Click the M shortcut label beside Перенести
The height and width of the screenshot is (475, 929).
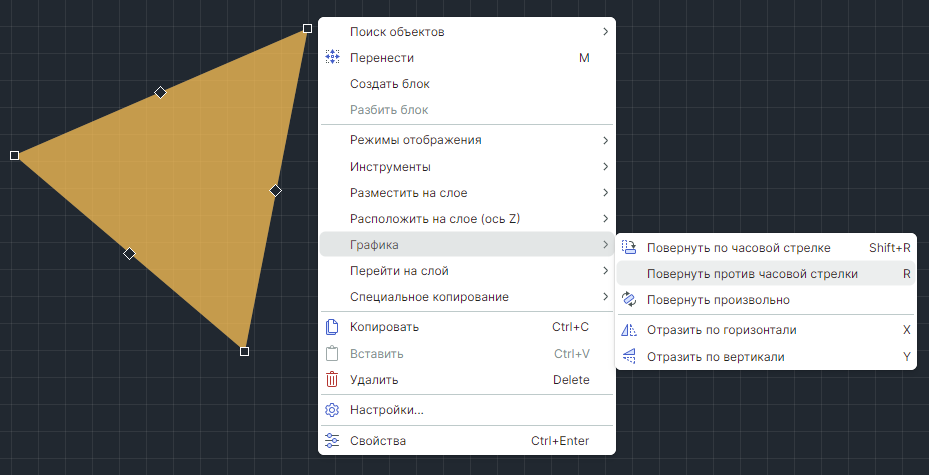coord(584,57)
